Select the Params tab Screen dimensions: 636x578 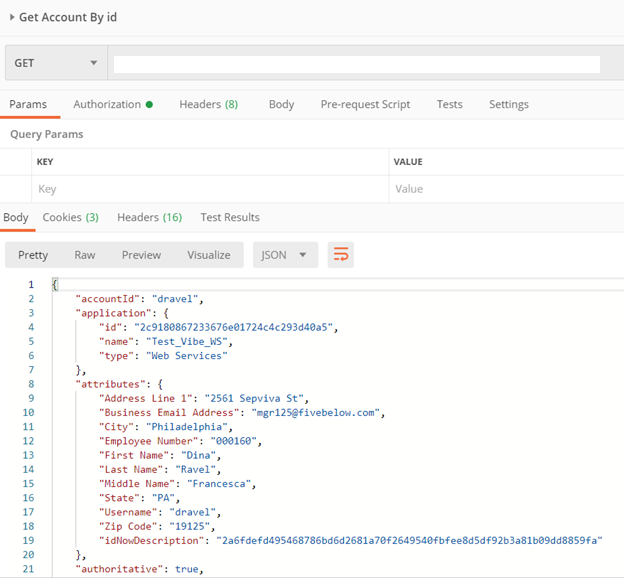(28, 104)
